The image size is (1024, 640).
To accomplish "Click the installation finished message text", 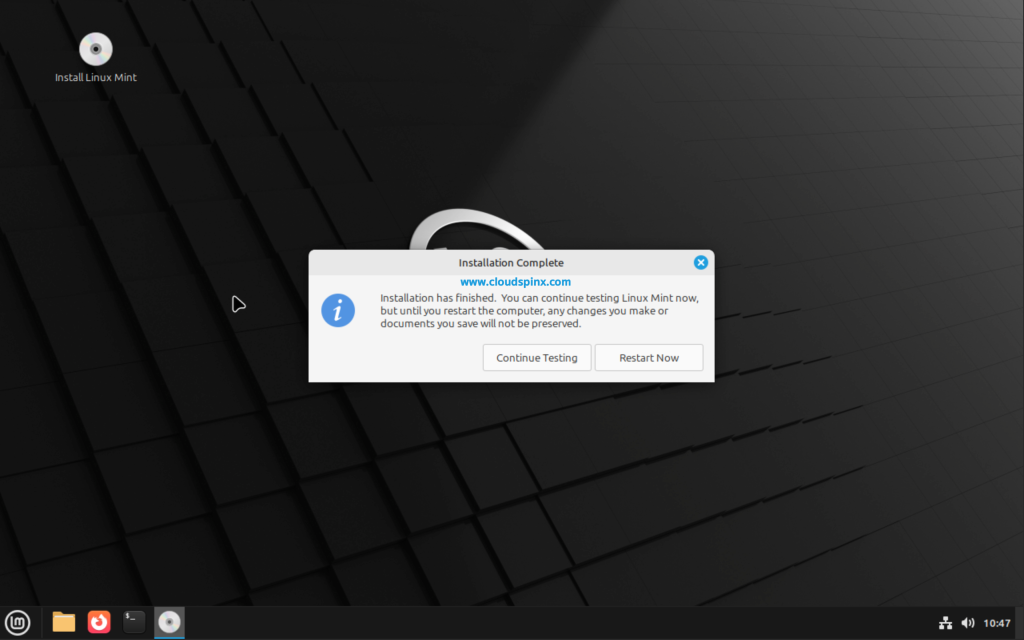I will (x=539, y=311).
